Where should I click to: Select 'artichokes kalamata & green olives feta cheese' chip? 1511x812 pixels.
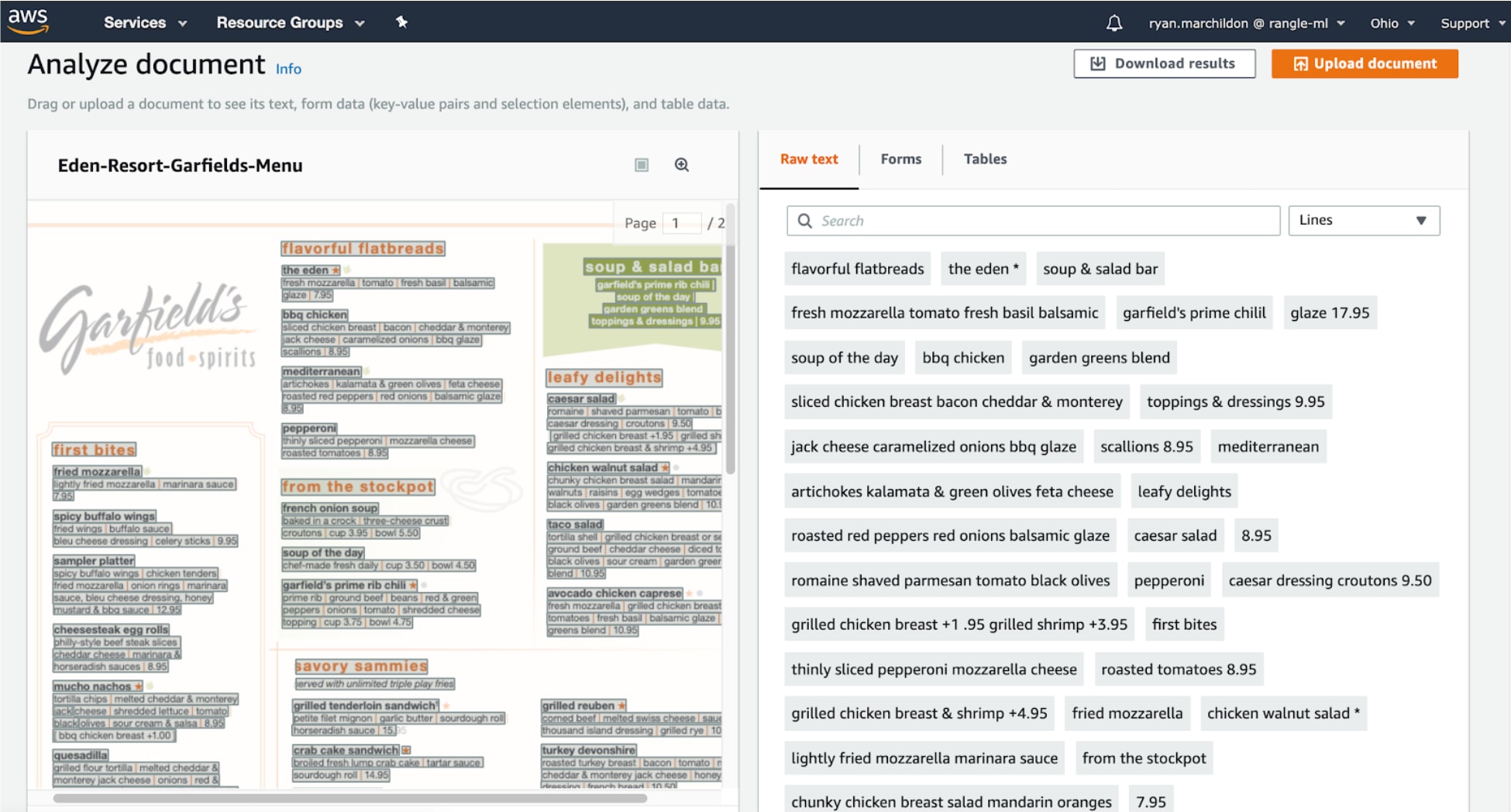pos(952,492)
